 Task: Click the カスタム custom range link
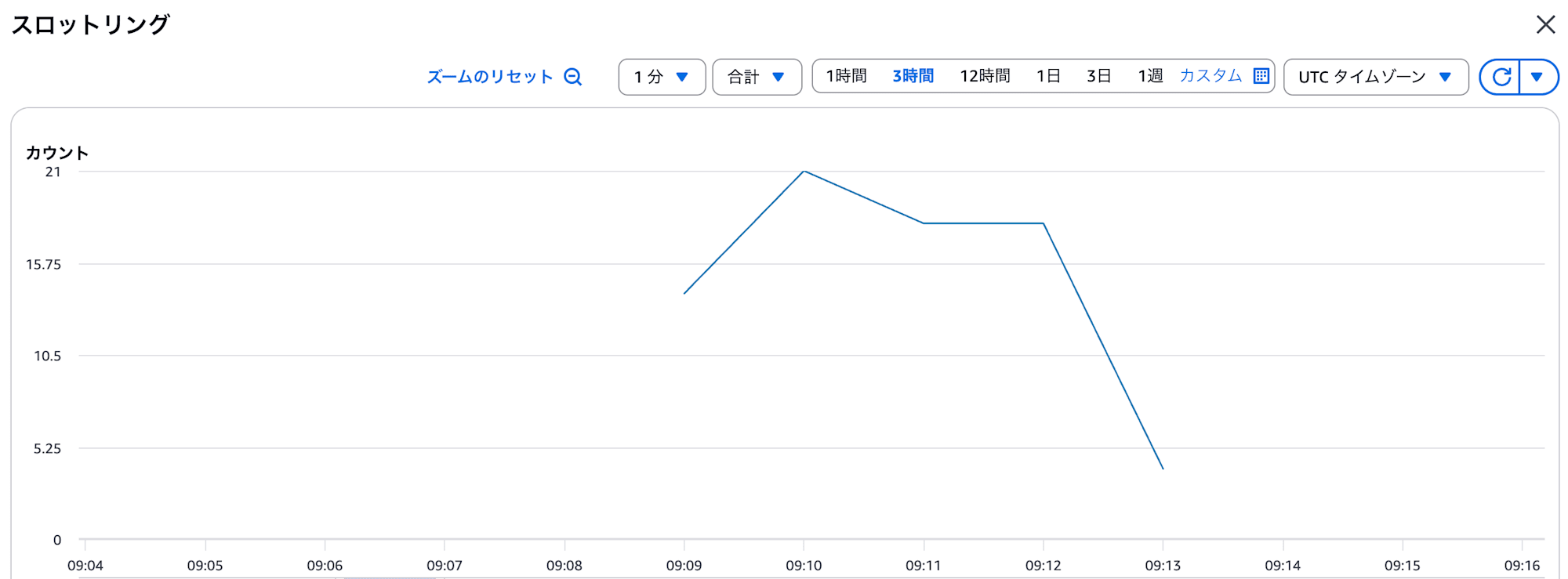coord(1210,76)
